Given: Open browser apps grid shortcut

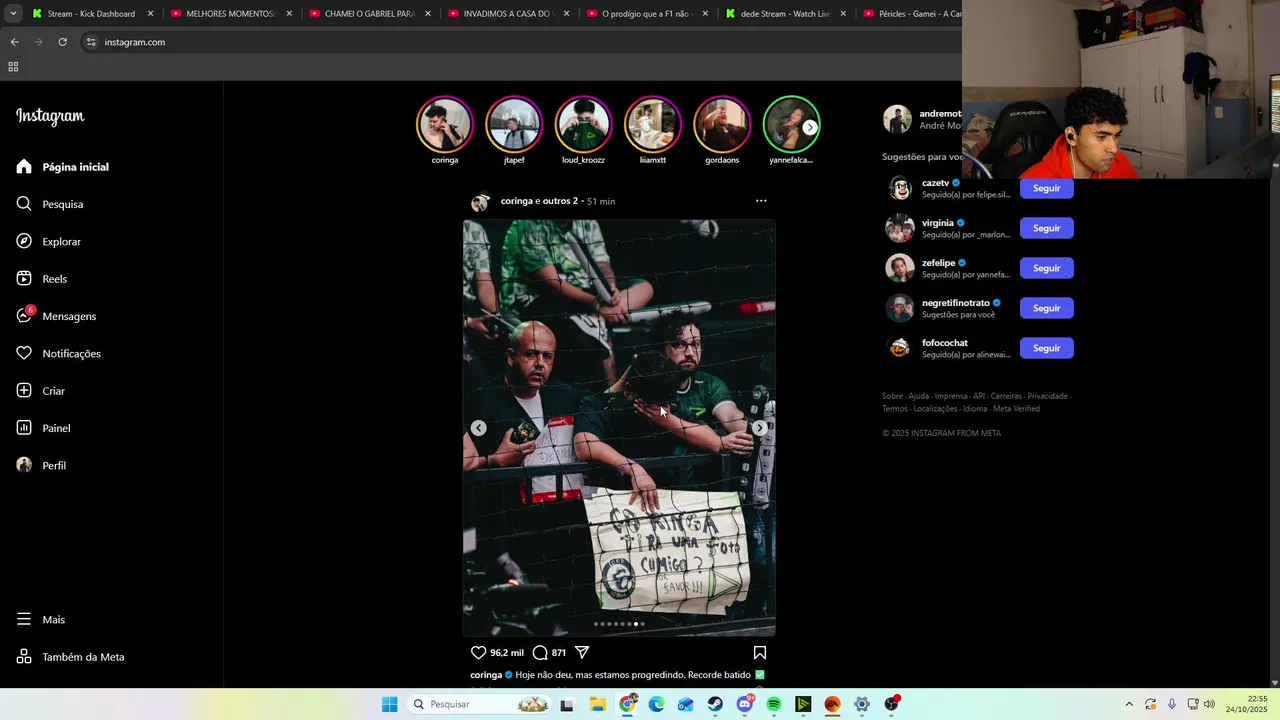Looking at the screenshot, I should (13, 67).
